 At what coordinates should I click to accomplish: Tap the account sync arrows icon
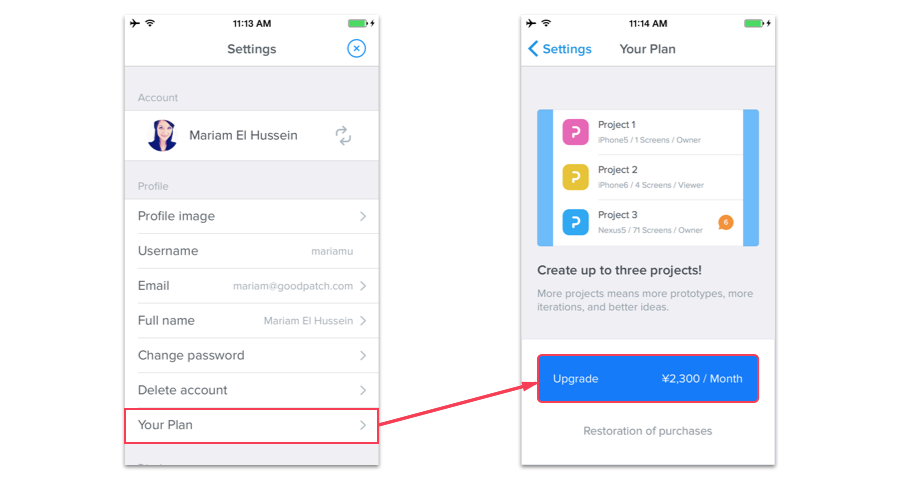coord(343,136)
